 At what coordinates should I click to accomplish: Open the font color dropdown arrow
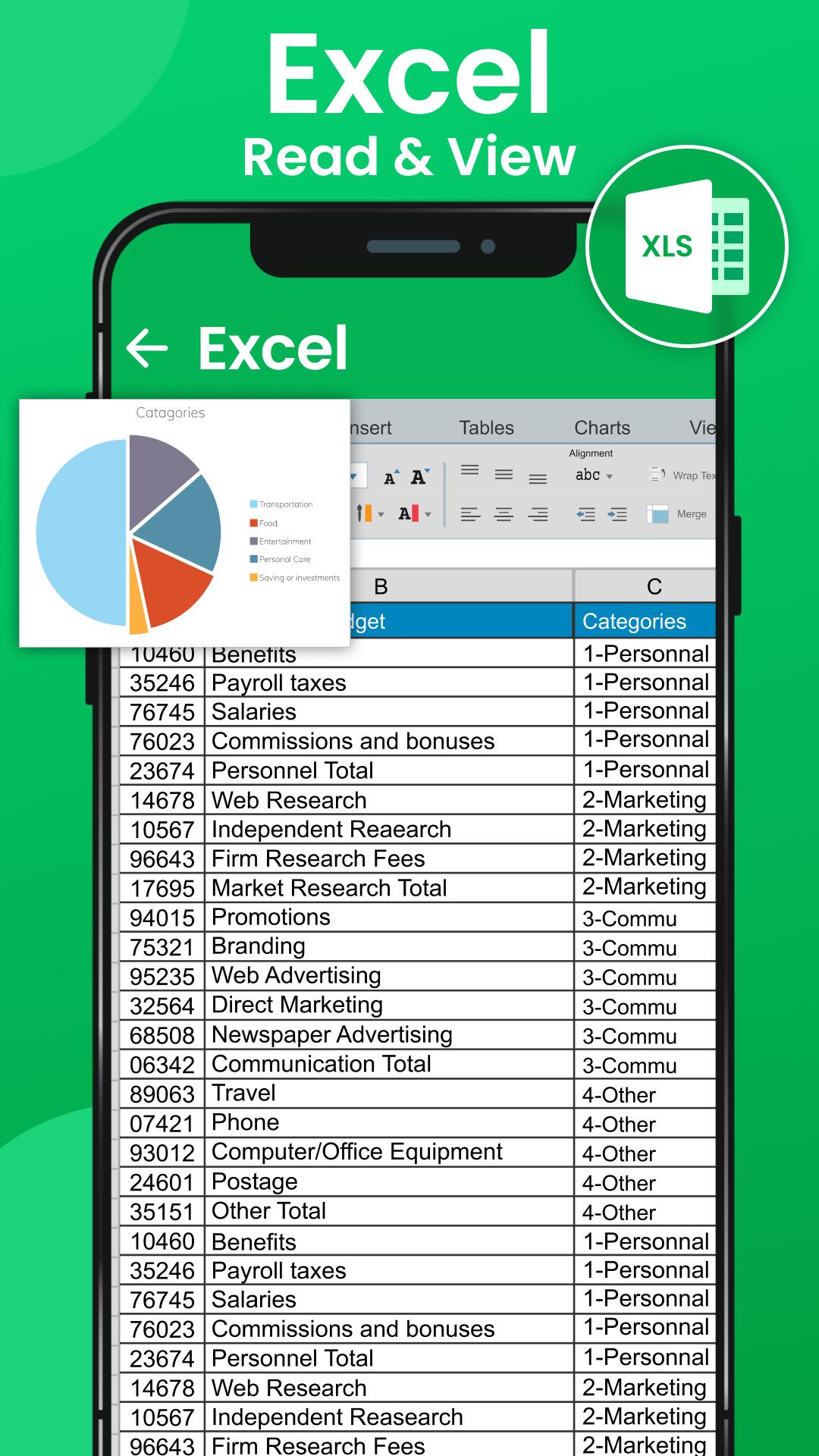428,514
